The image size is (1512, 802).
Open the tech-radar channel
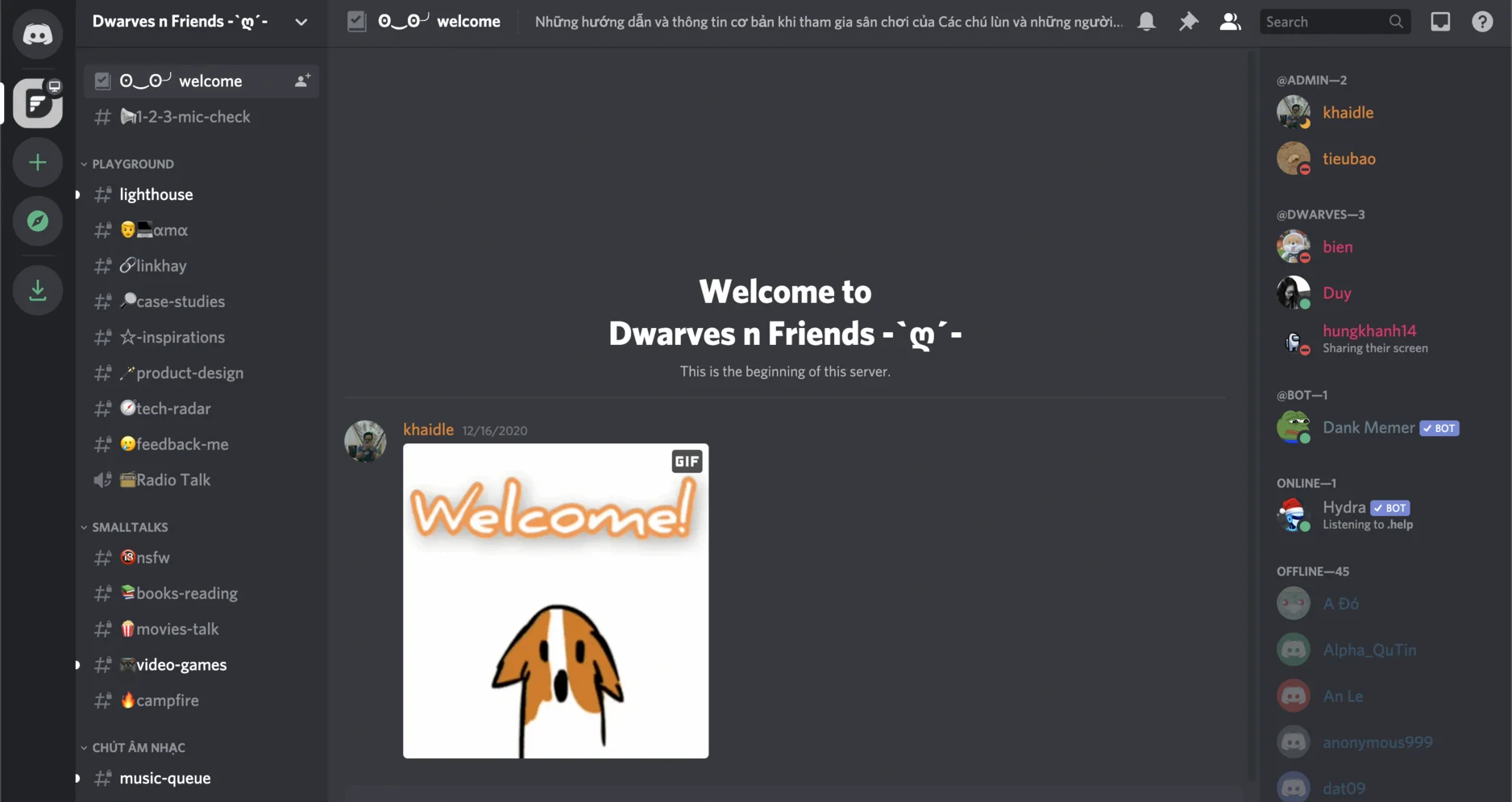point(201,409)
